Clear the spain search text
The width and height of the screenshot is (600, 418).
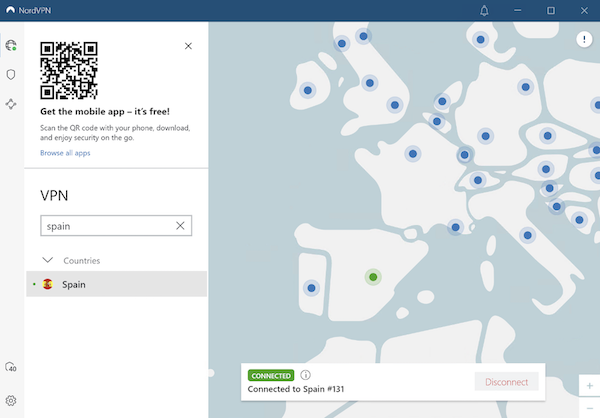tap(180, 226)
